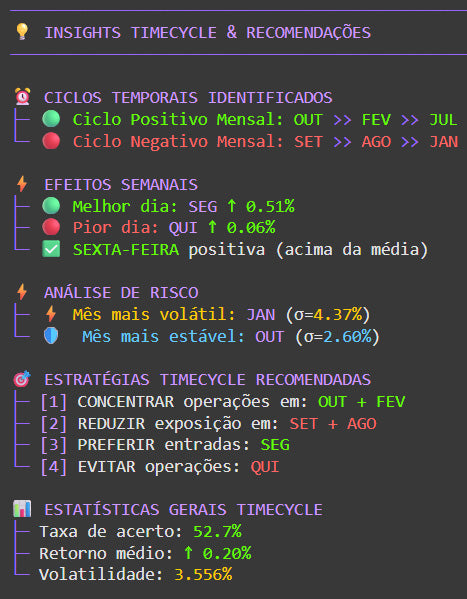Click the green circle next to Ciclo Positivo Mensal
Image resolution: width=467 pixels, height=599 pixels.
[51, 119]
